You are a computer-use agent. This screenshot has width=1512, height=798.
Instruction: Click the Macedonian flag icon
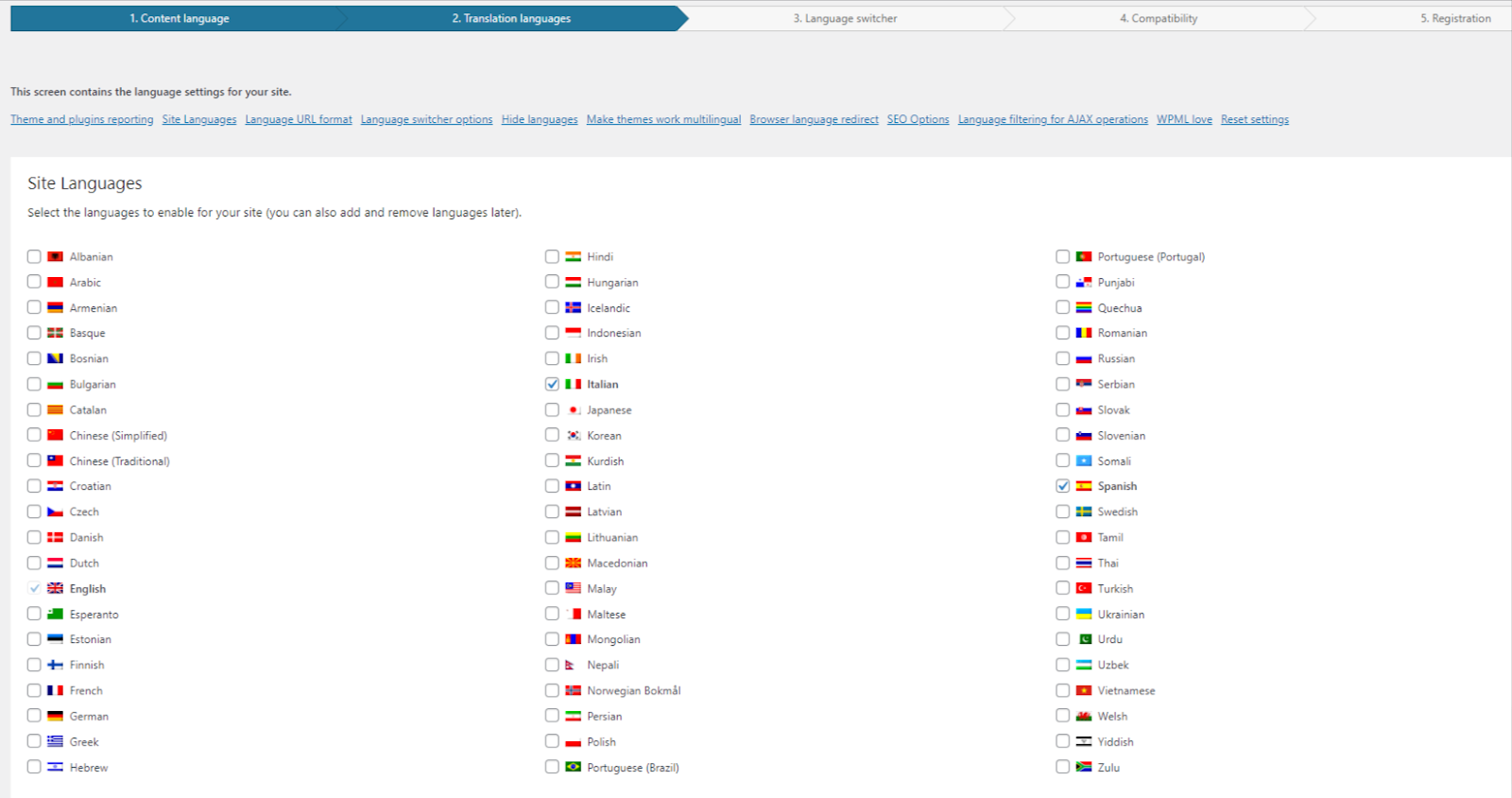click(x=573, y=564)
